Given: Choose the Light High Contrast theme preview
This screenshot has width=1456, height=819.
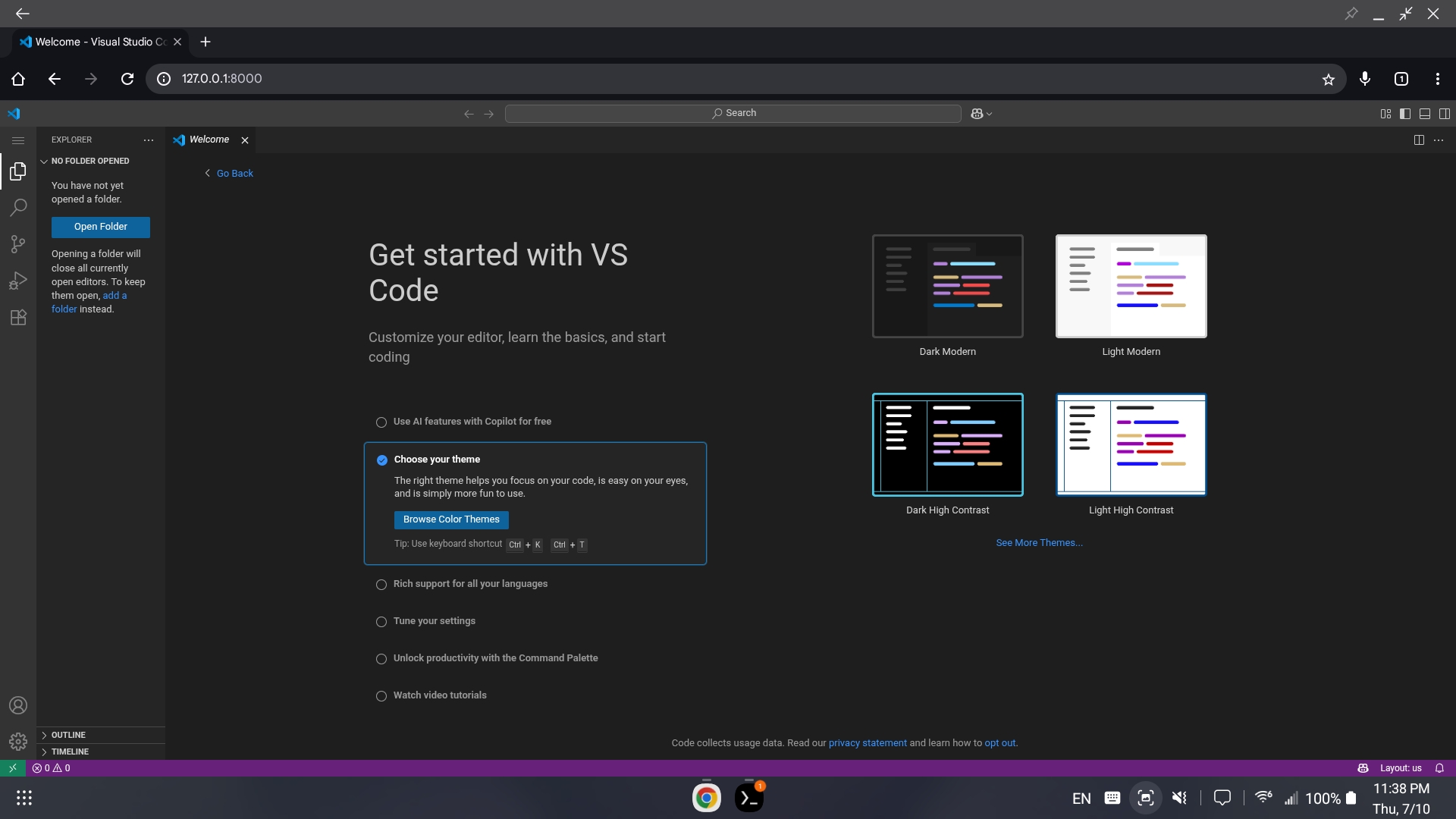Looking at the screenshot, I should point(1131,444).
